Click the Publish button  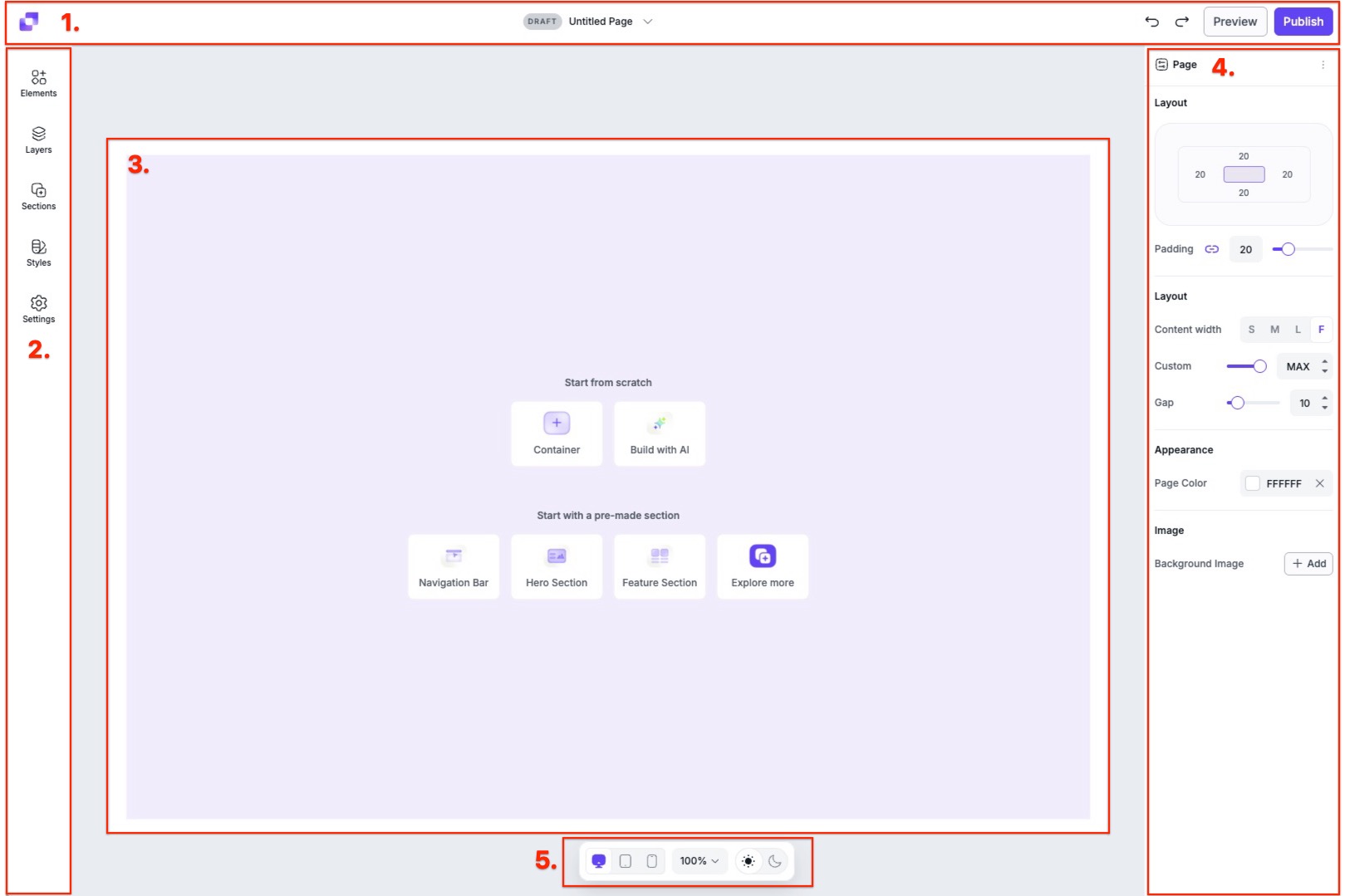[x=1303, y=22]
